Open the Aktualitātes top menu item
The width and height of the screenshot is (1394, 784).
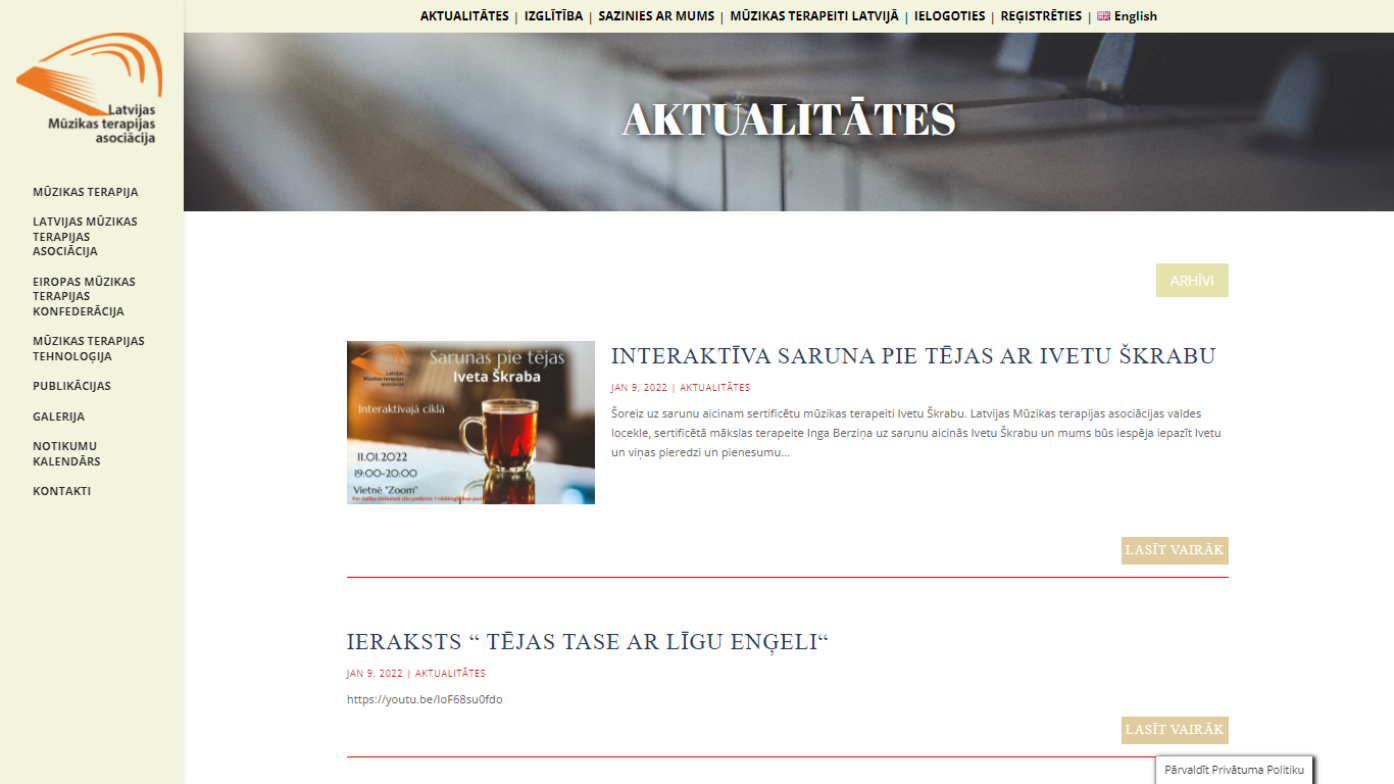[464, 16]
